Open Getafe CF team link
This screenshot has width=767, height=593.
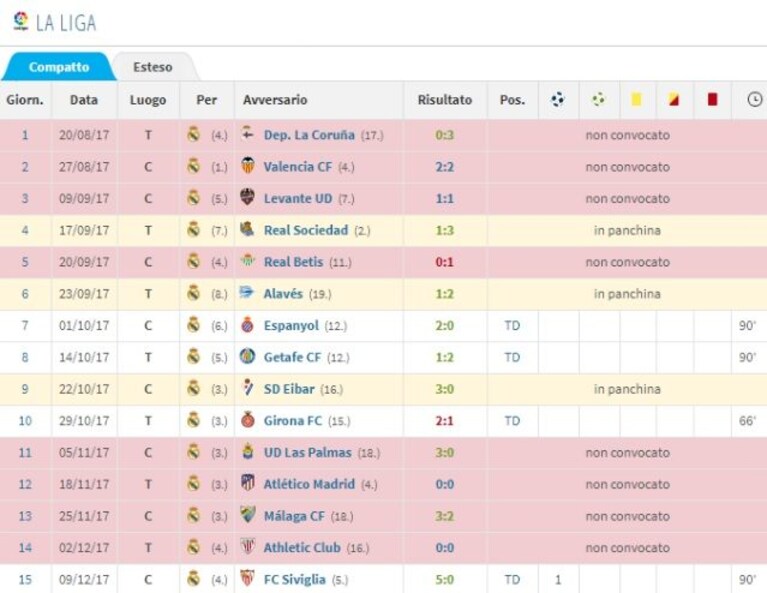point(293,358)
